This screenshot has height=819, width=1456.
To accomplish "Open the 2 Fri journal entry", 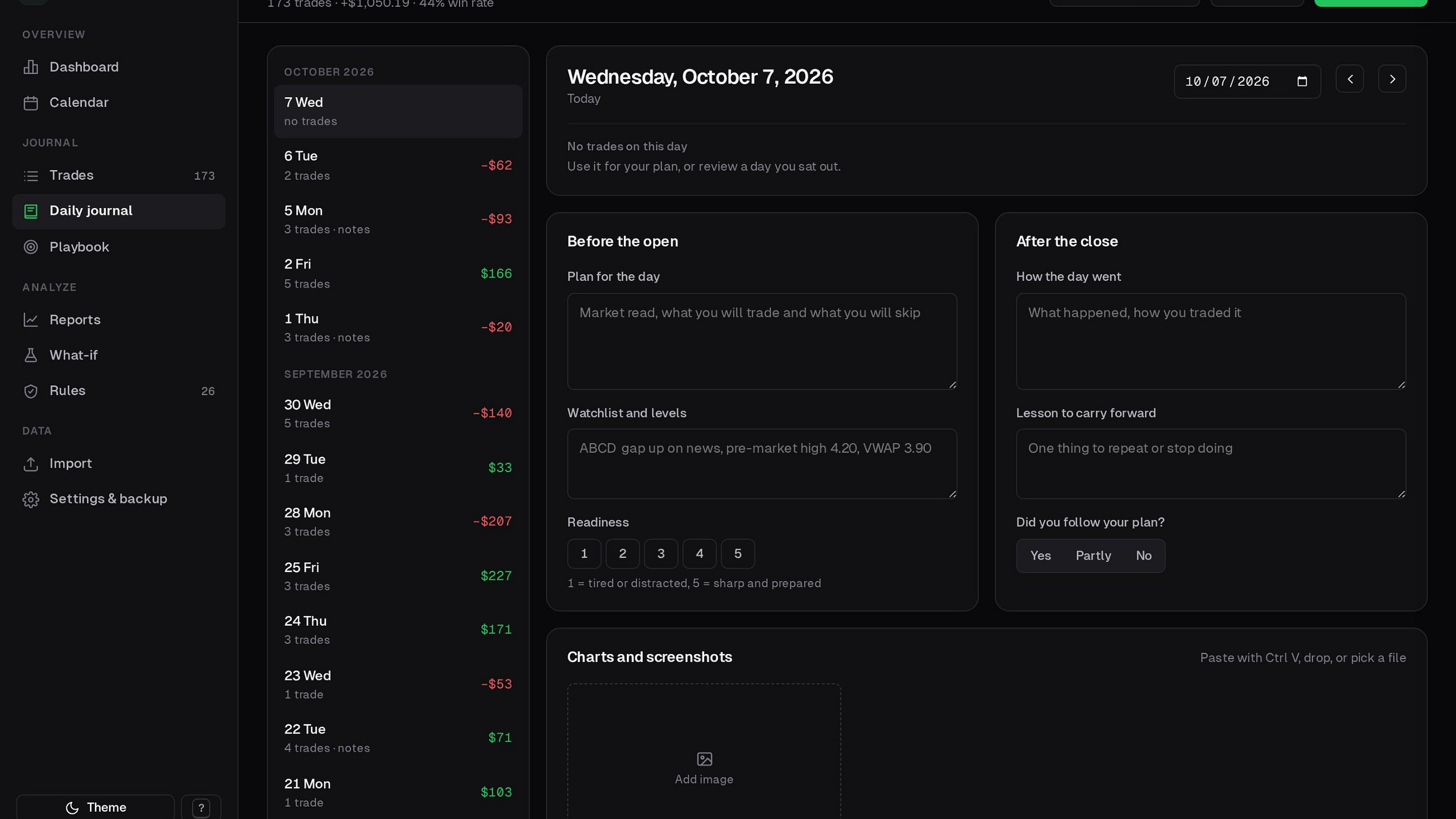I will [398, 274].
